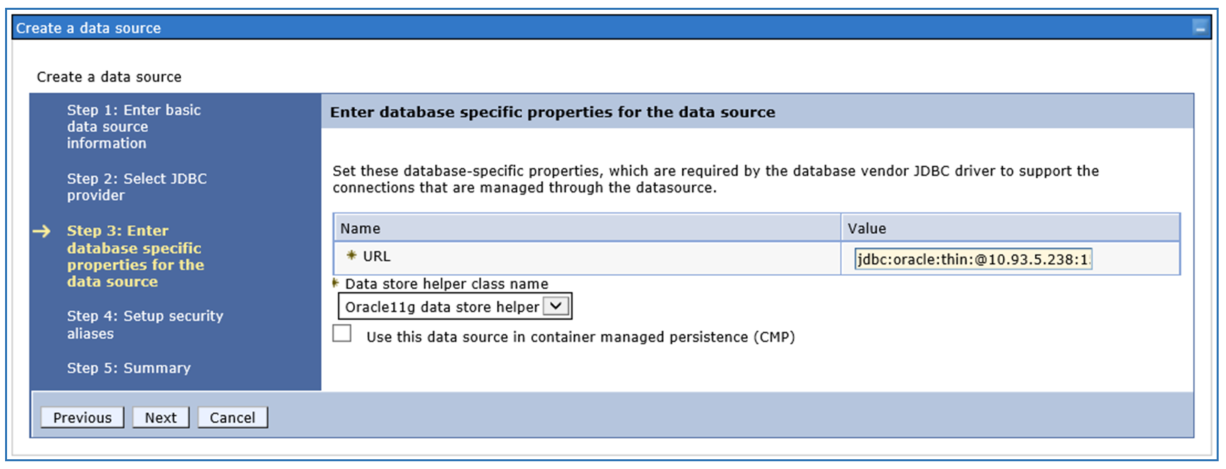Screen dimensions: 1226x469
Task: Cancel the data source creation
Action: 232,418
